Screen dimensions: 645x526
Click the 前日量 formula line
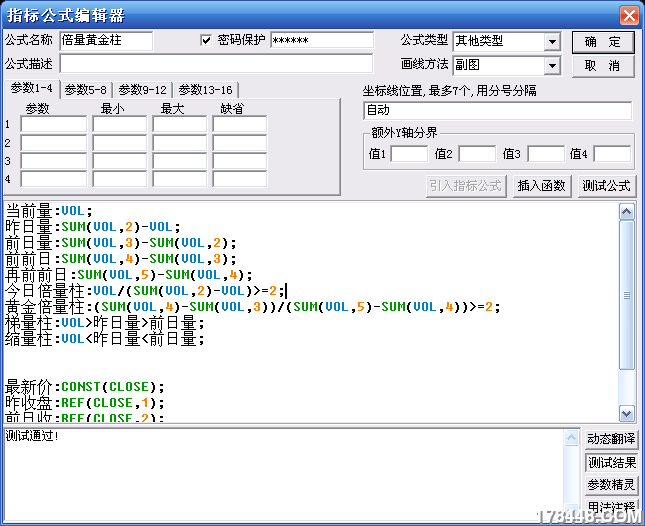(121, 243)
